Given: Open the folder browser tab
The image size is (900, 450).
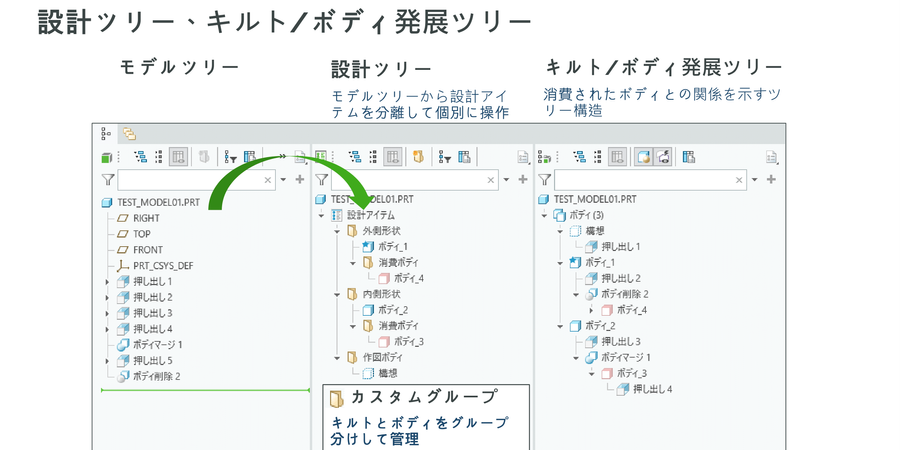Looking at the screenshot, I should 128,133.
